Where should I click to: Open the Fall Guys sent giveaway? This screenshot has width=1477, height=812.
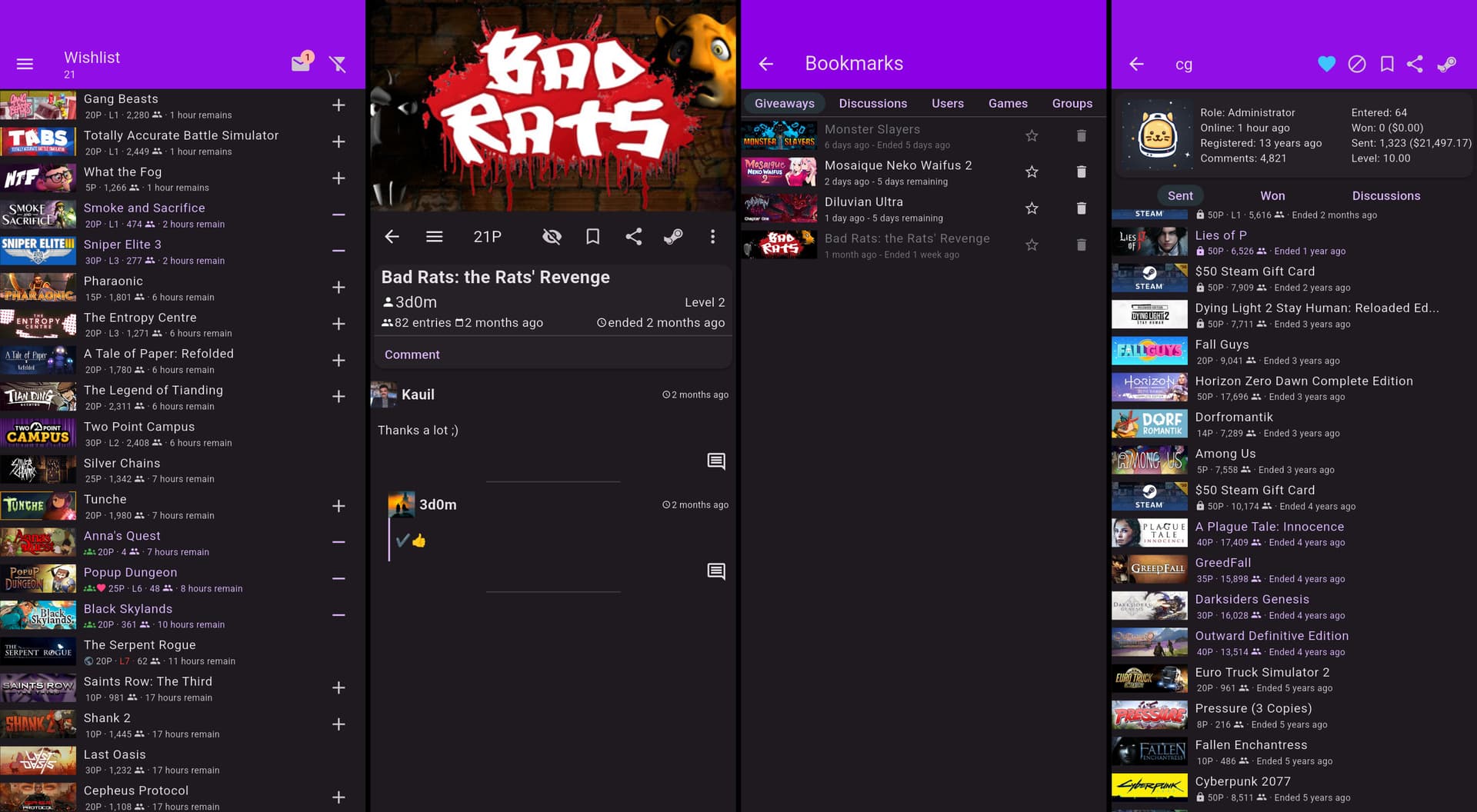pos(1294,351)
